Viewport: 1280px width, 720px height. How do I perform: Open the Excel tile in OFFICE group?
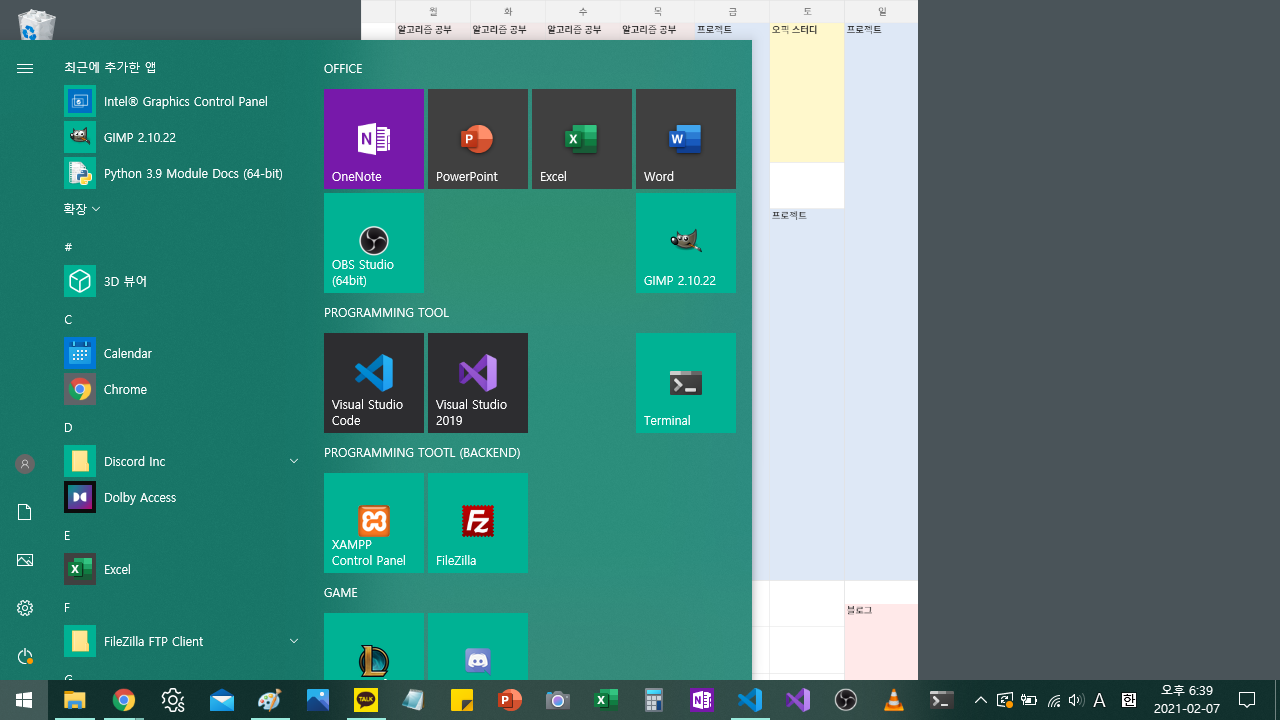click(x=582, y=139)
